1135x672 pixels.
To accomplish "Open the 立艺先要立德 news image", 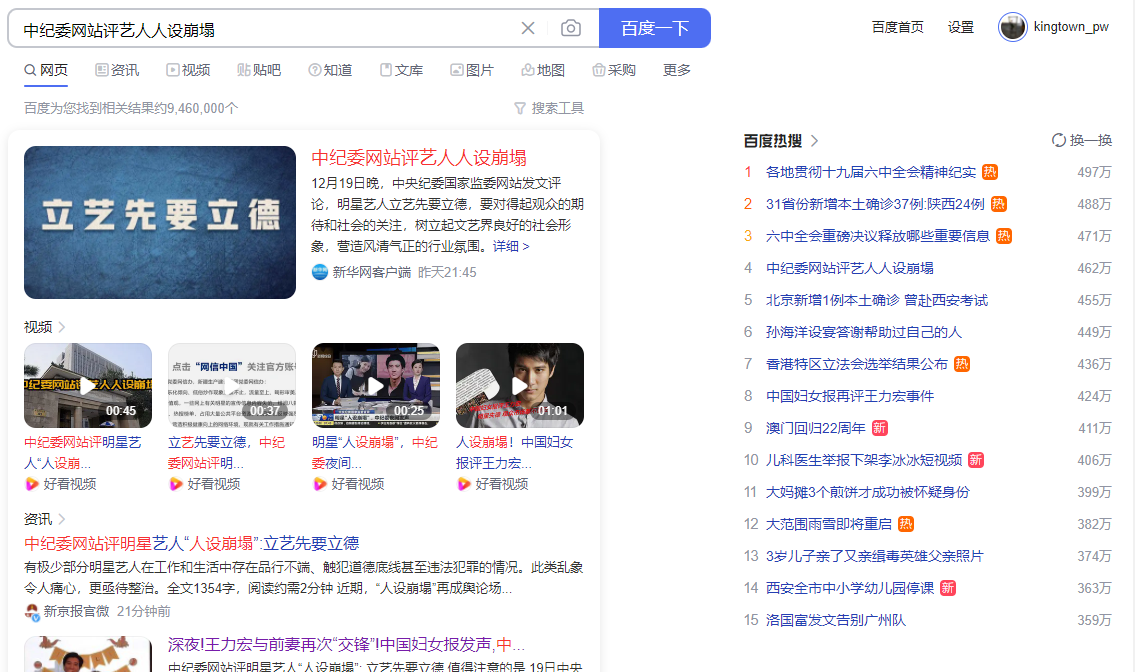I will click(160, 222).
